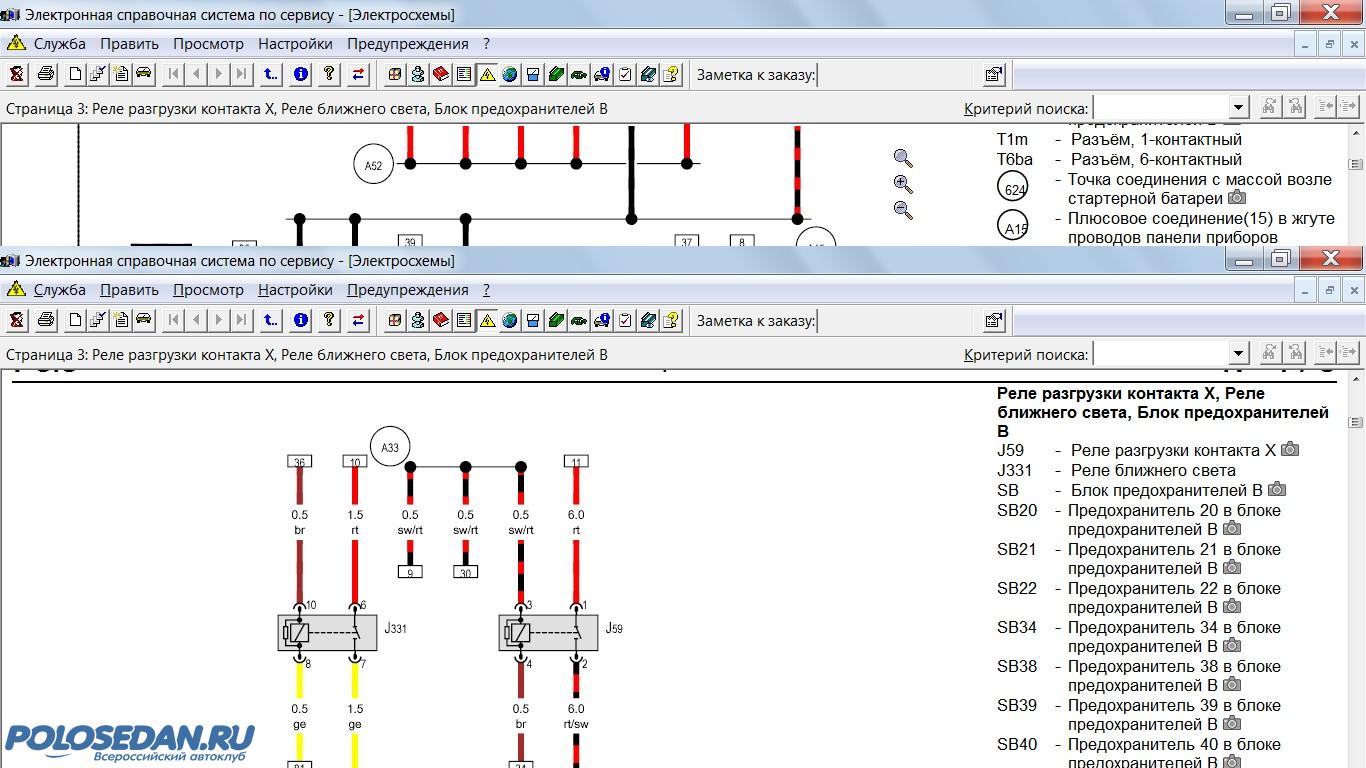This screenshot has width=1366, height=768.
Task: Click the Служба menu in the upper window
Action: tap(59, 44)
